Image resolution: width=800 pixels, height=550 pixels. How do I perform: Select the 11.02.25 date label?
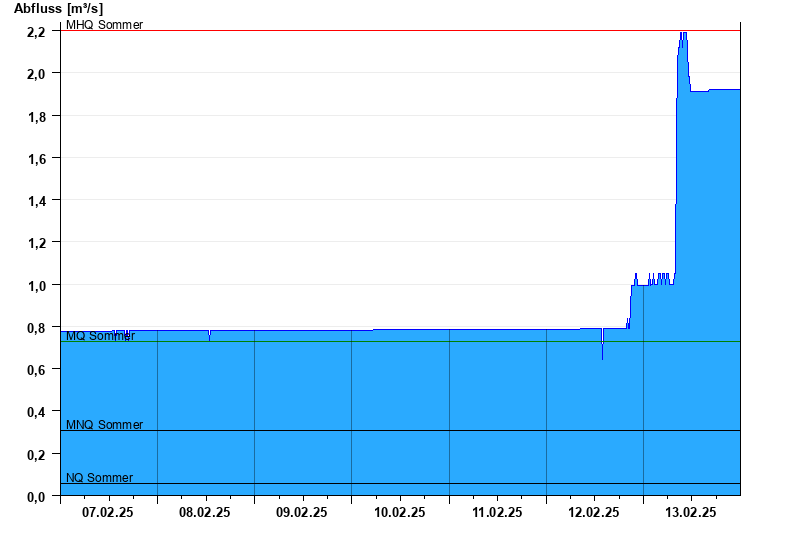497,512
